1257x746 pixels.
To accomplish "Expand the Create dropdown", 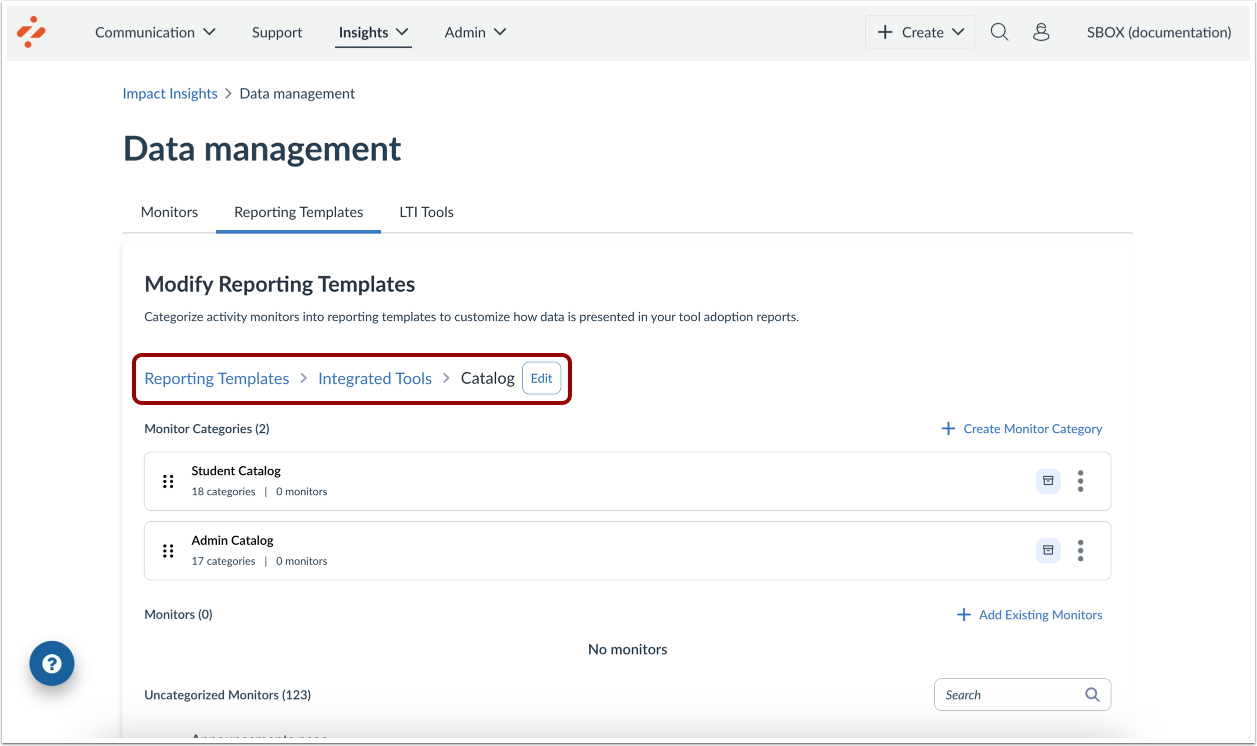I will click(918, 31).
